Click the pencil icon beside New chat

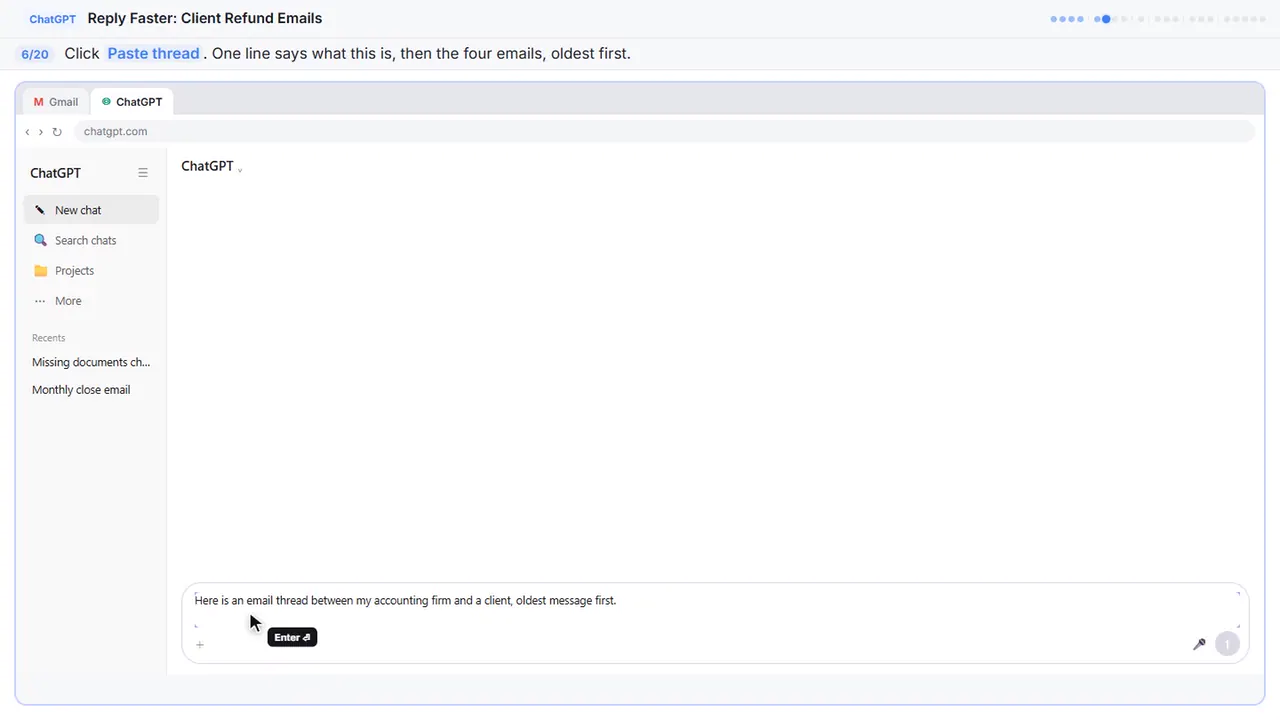[40, 210]
